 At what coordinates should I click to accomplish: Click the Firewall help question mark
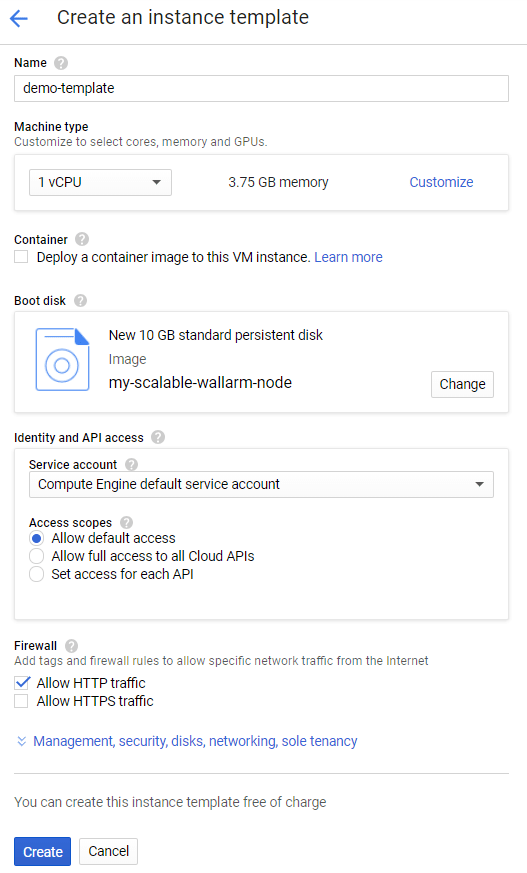point(71,646)
